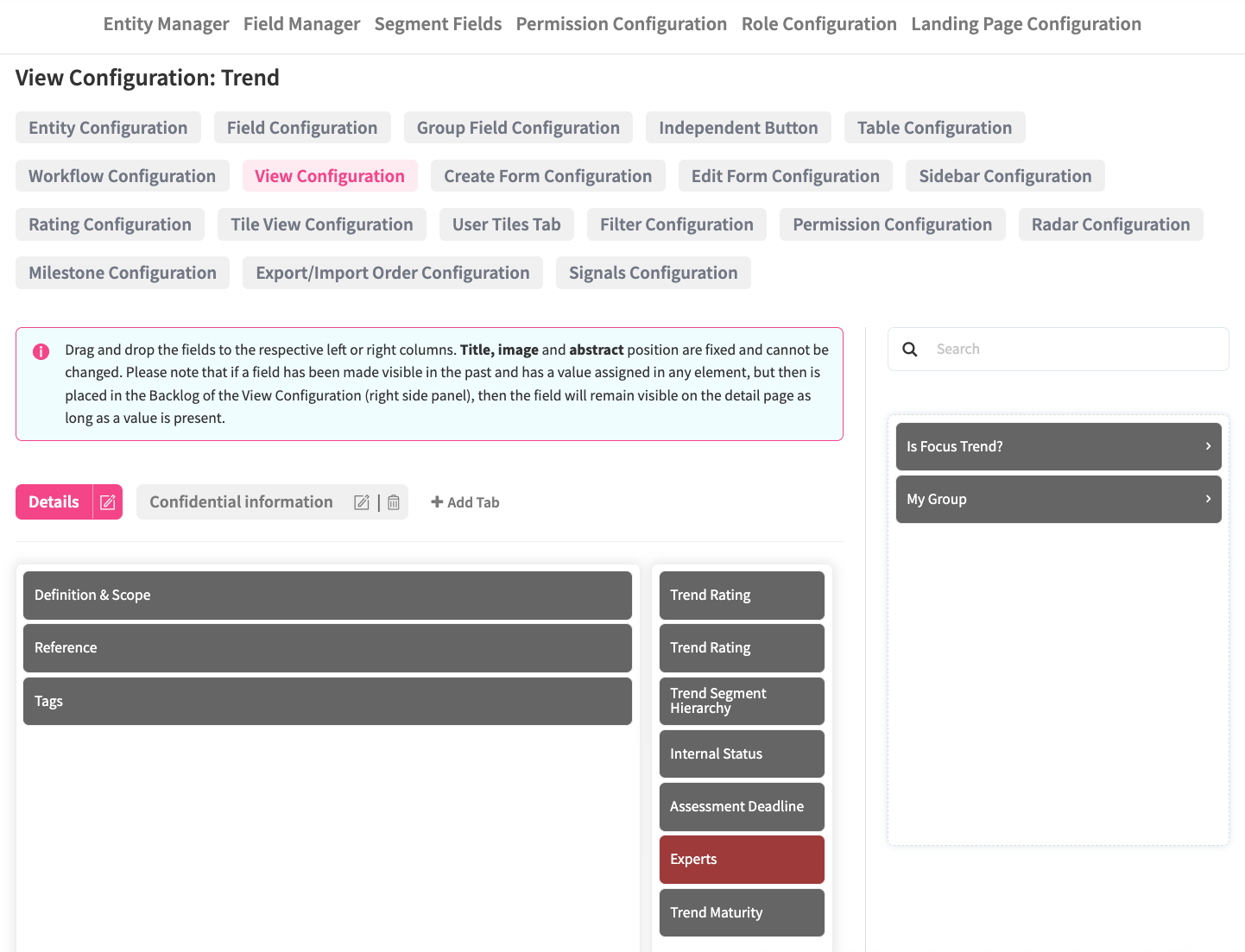Switch to Table Configuration tab
1245x952 pixels.
(x=934, y=128)
